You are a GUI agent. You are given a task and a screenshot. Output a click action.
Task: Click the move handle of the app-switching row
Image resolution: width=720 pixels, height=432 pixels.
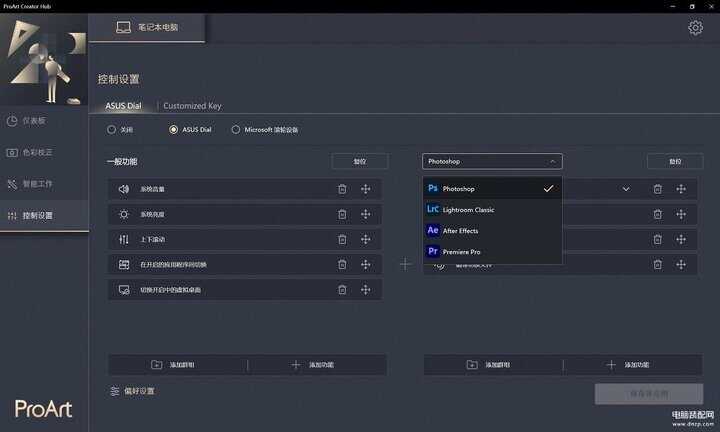point(366,264)
